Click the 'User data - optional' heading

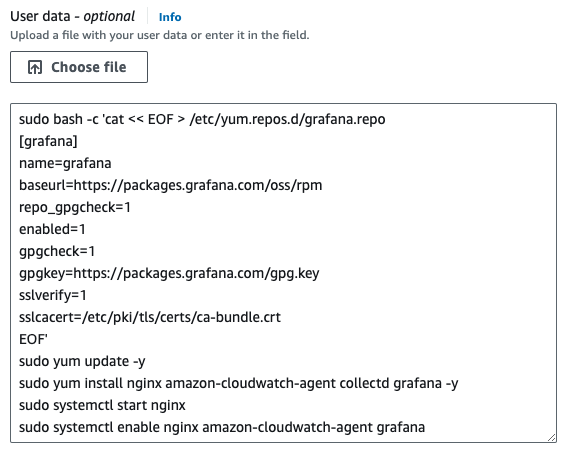click(73, 17)
